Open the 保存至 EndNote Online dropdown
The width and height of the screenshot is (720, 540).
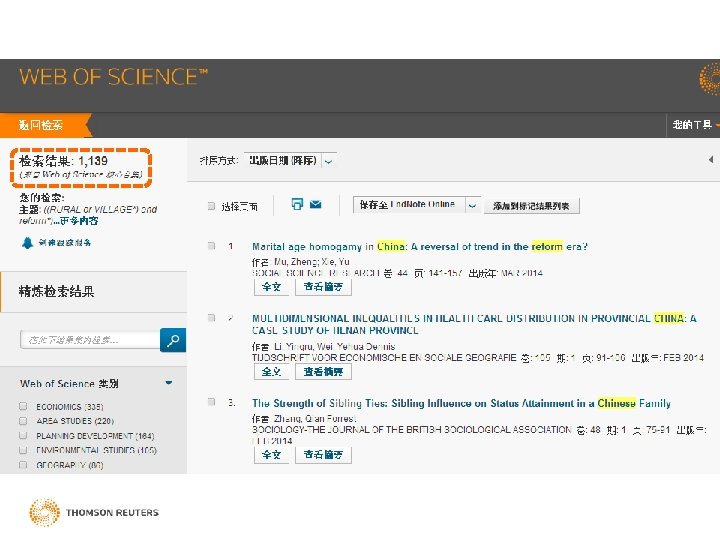coord(416,205)
